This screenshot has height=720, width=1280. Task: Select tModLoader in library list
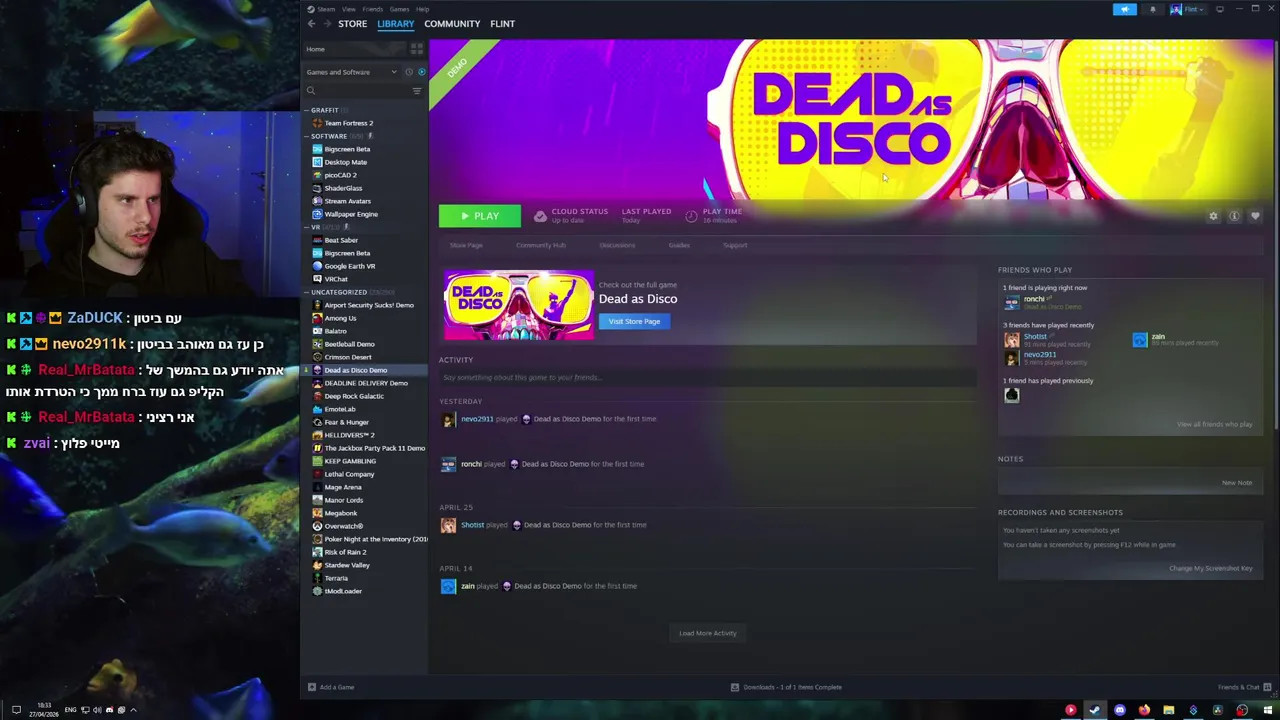pyautogui.click(x=343, y=591)
